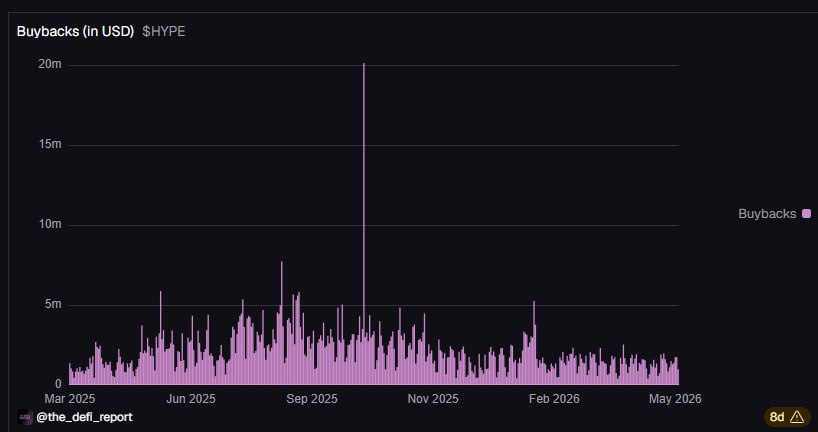This screenshot has height=432, width=818.
Task: Click the Buybacks legend label
Action: 767,213
